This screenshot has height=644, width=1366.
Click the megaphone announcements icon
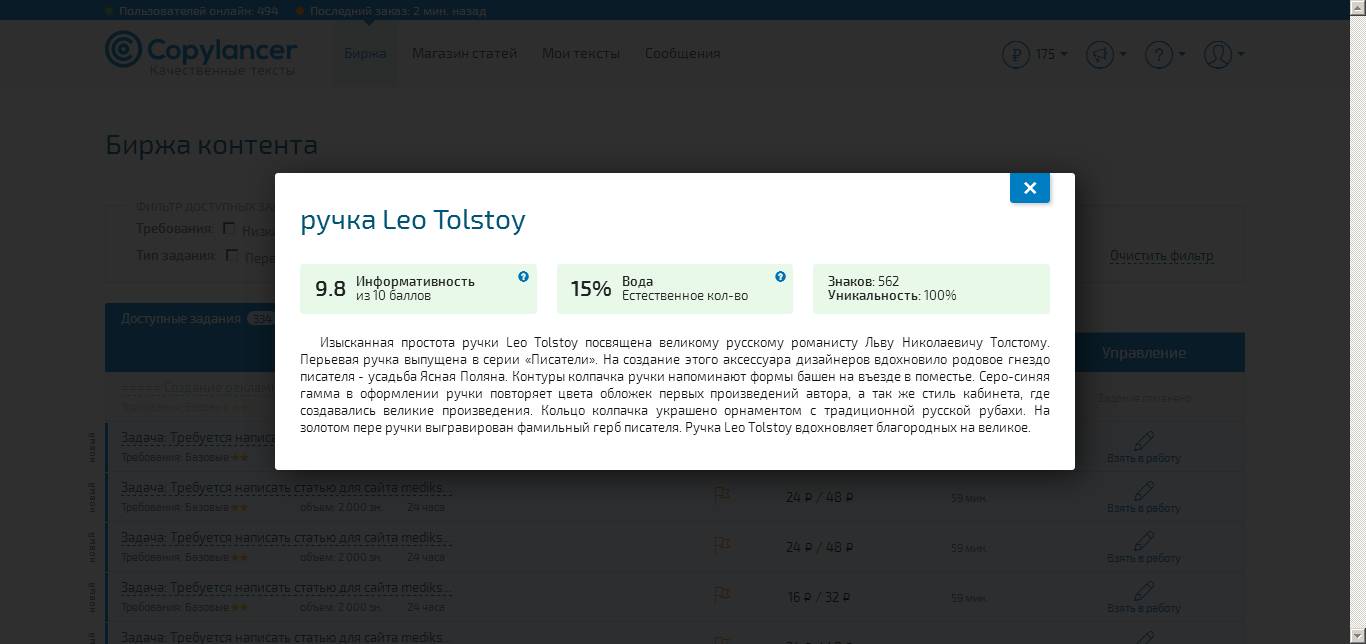coord(1100,54)
